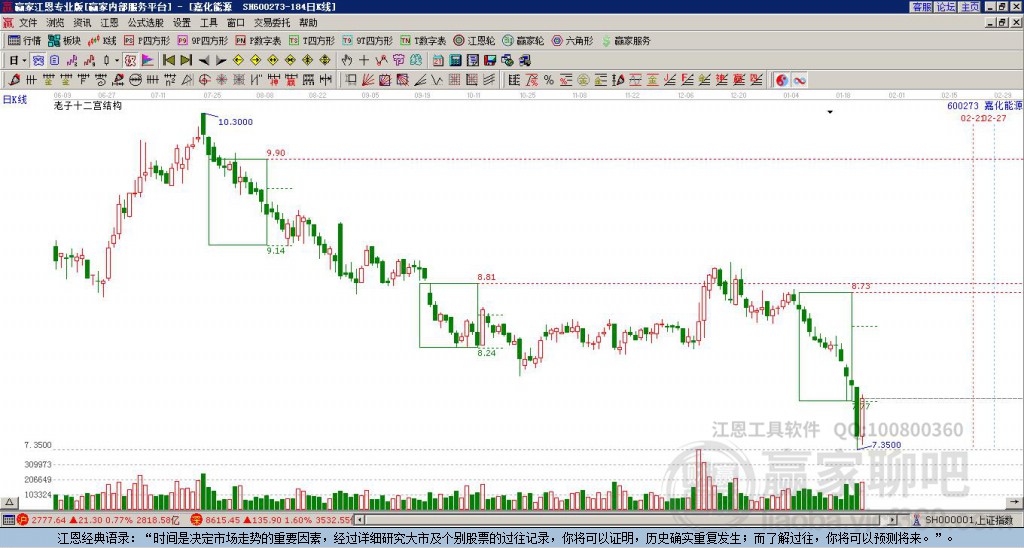Select the n² vertical lines tool
This screenshot has width=1024, height=548.
pyautogui.click(x=170, y=80)
